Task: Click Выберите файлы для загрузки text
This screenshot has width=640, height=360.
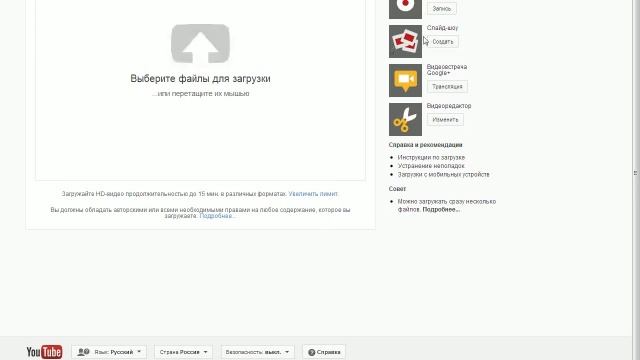Action: (x=200, y=78)
